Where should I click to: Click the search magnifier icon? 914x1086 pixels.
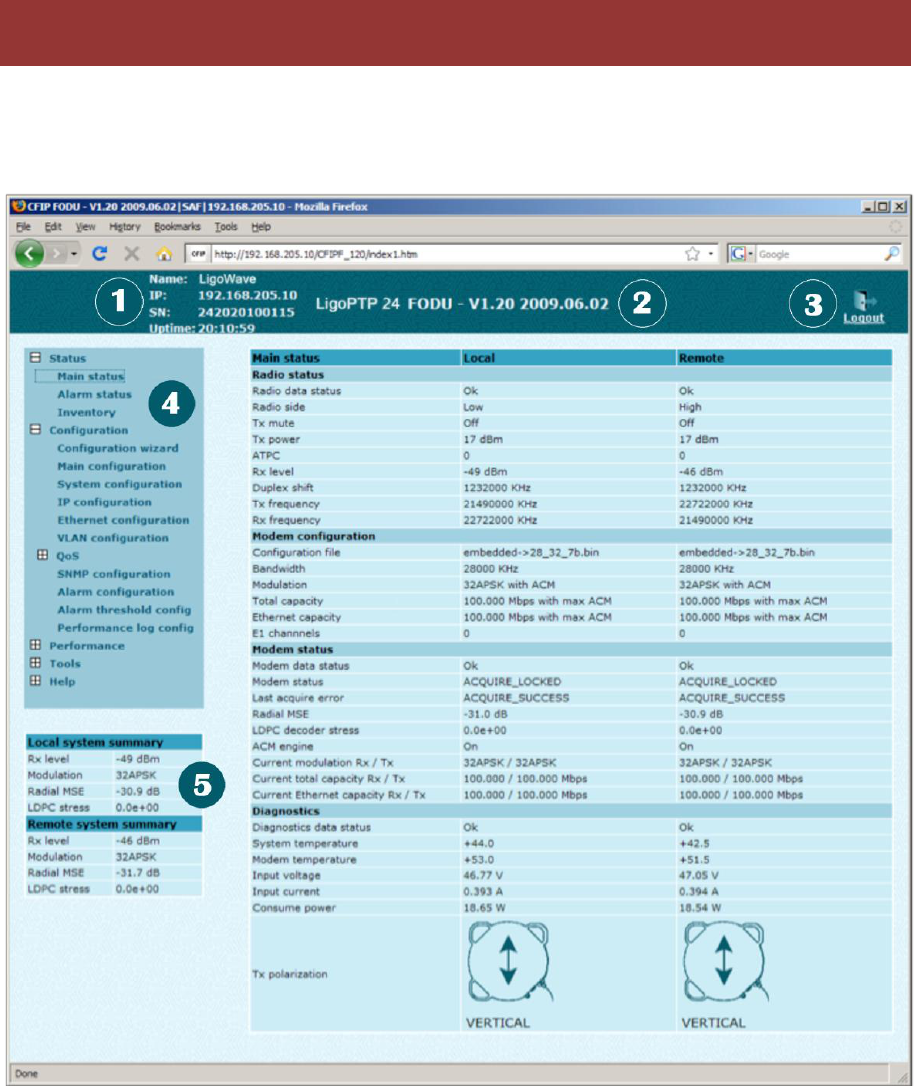(892, 254)
